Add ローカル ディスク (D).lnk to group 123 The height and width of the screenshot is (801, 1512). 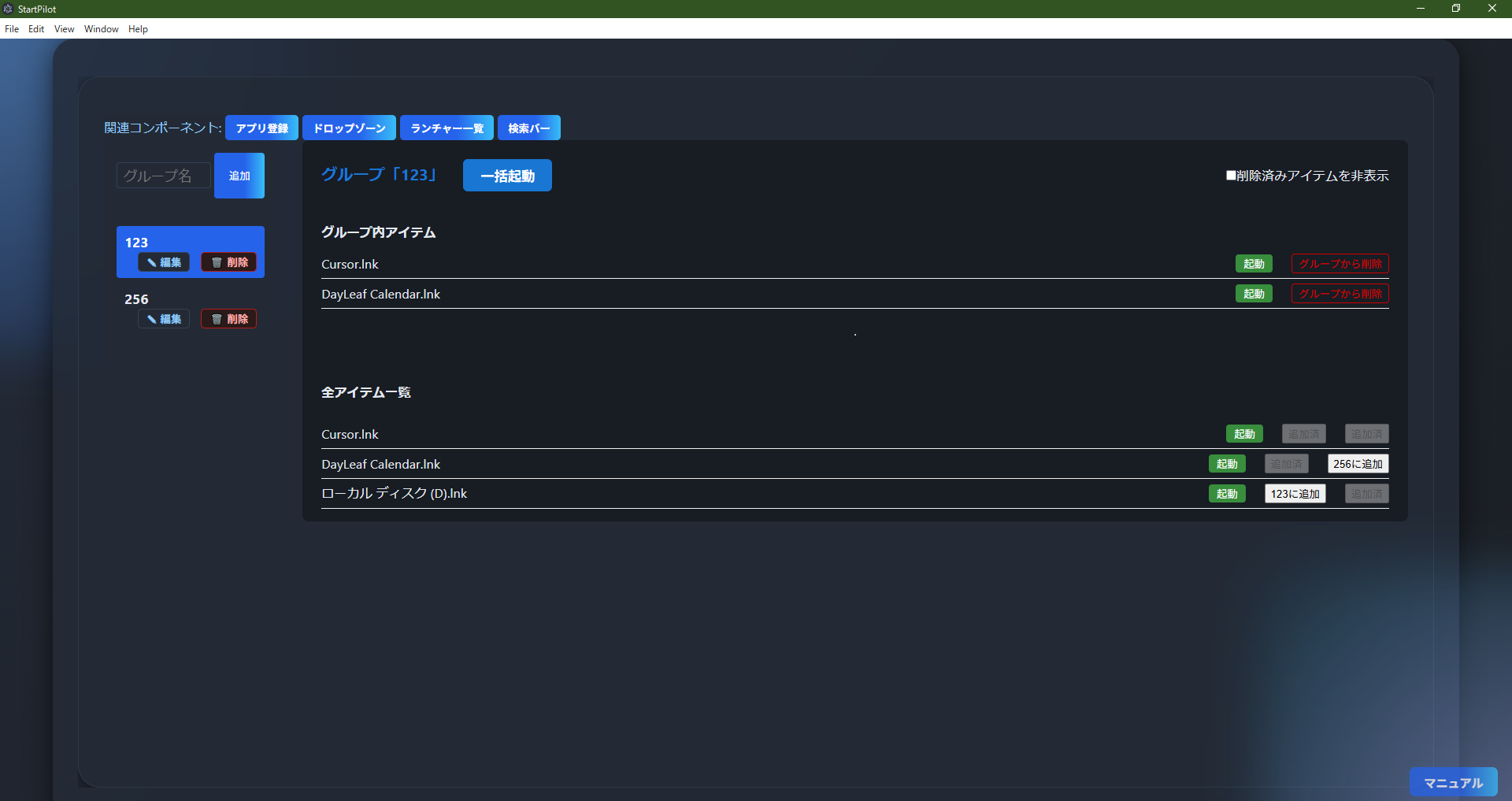point(1295,494)
